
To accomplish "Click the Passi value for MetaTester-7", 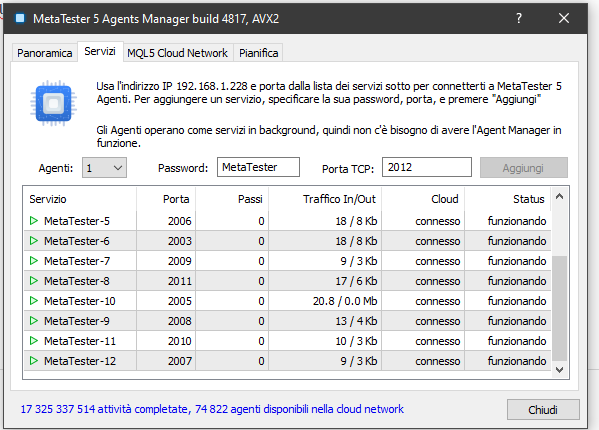I will coord(261,261).
